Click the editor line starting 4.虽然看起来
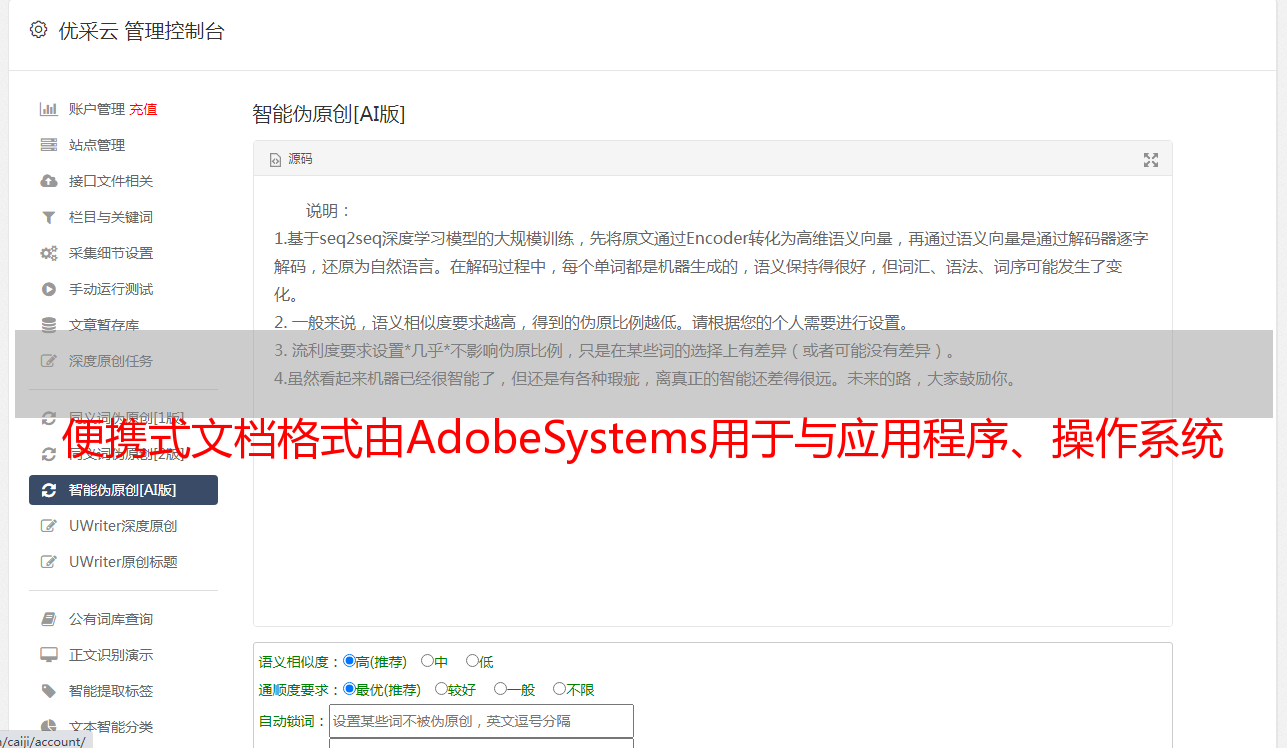 coord(645,379)
